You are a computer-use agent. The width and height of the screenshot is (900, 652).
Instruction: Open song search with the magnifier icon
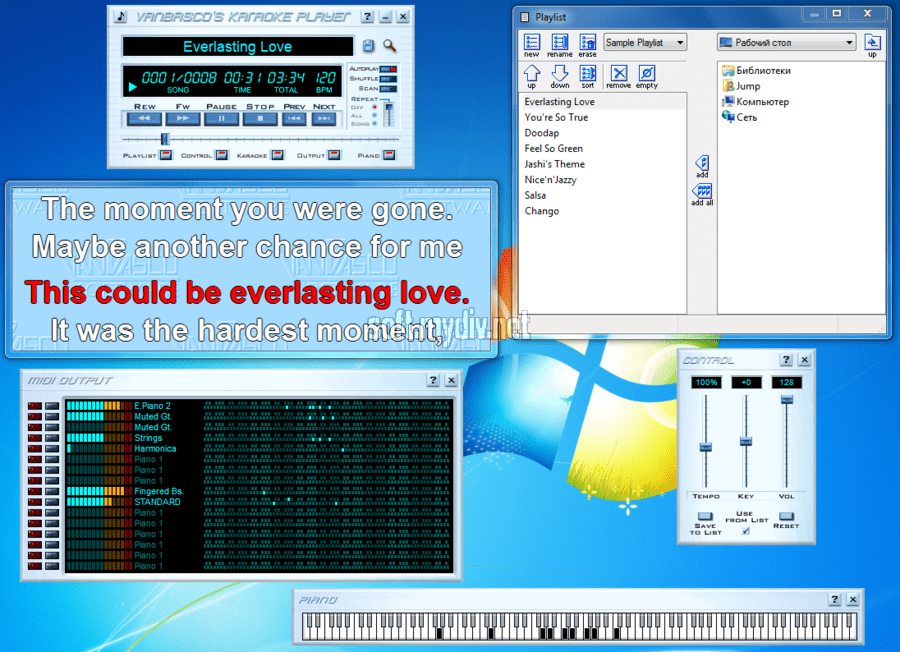coord(389,46)
